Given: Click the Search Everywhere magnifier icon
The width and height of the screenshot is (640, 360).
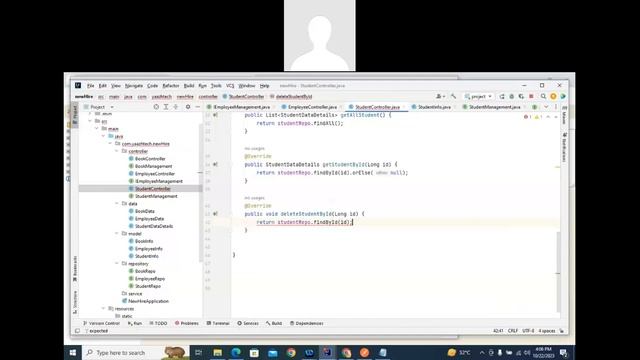Looking at the screenshot, I should [543, 96].
